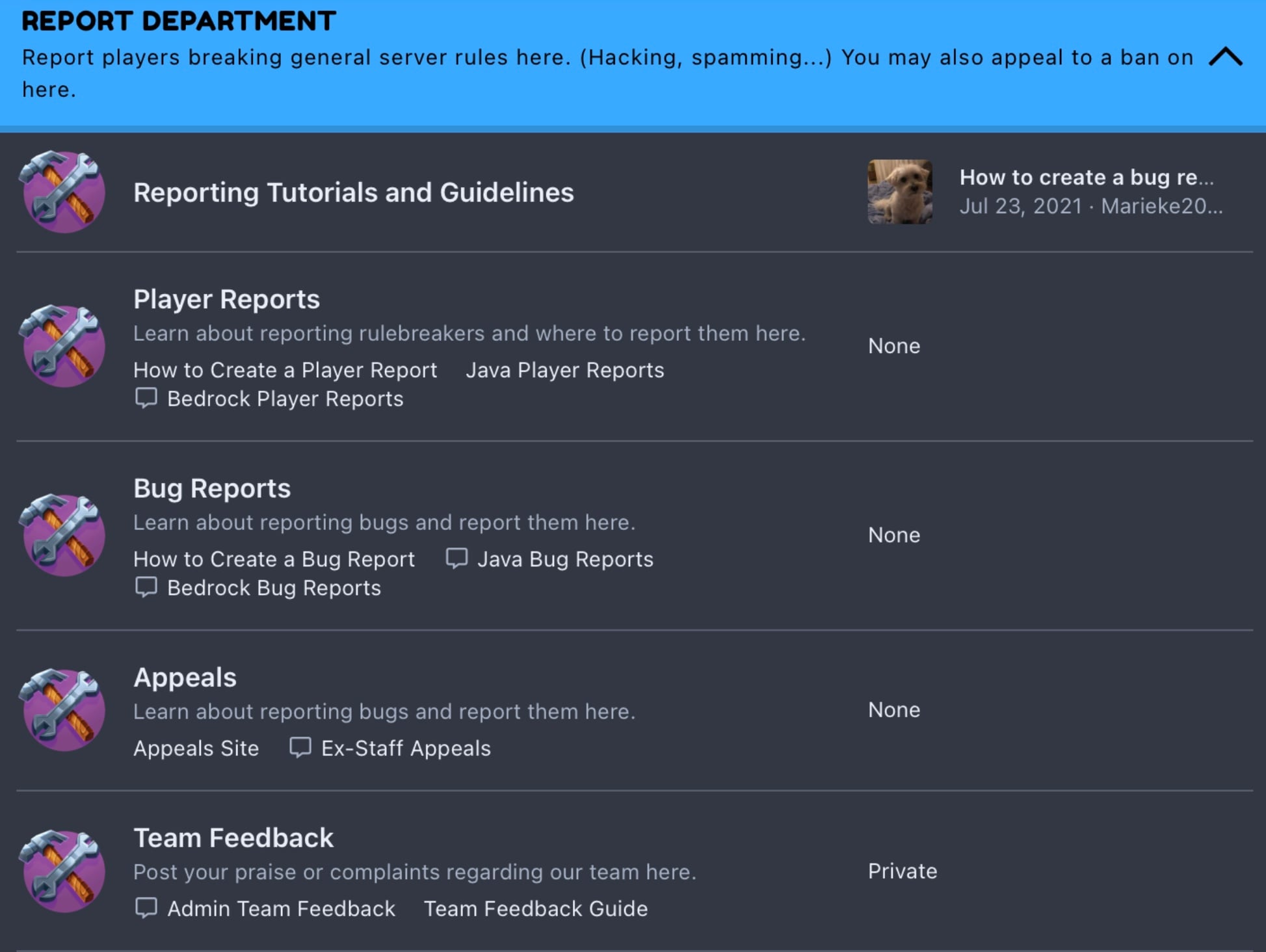Open How to Create a Player Report

[285, 370]
